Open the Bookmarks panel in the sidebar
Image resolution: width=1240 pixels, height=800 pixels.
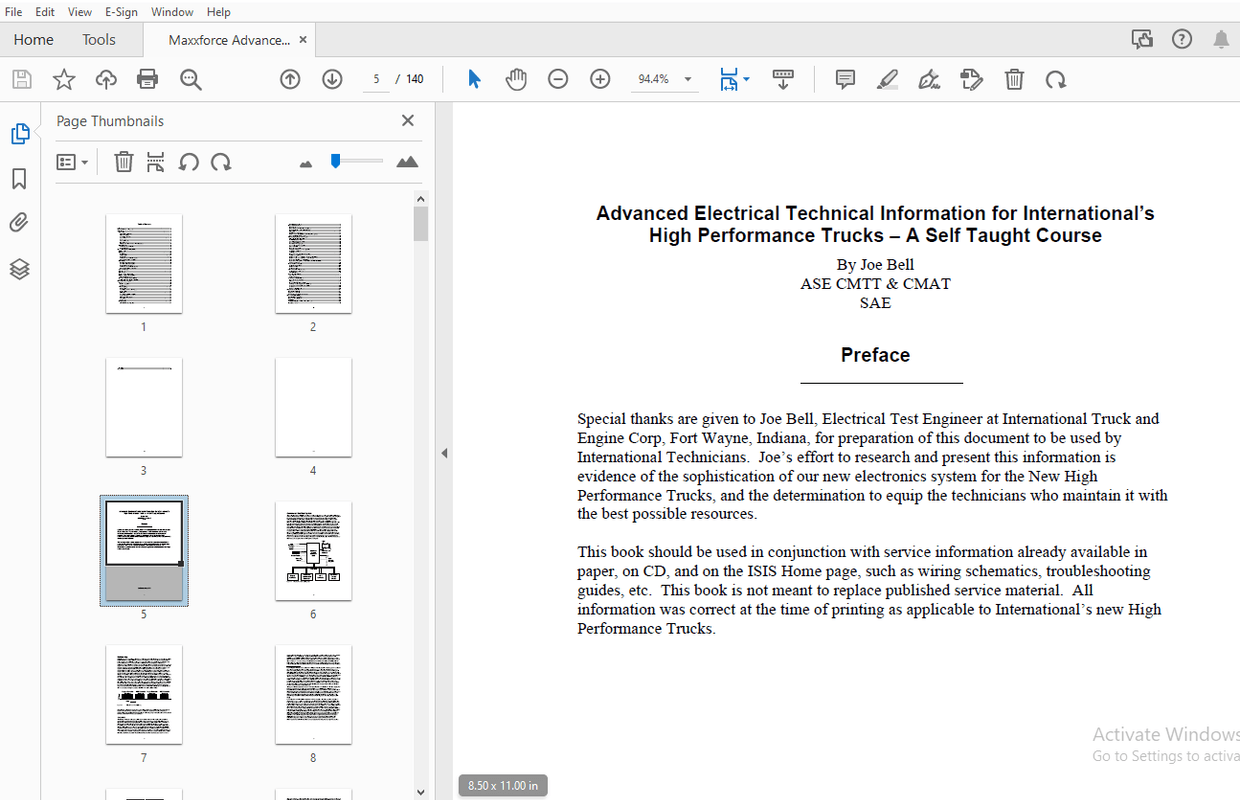[20, 178]
